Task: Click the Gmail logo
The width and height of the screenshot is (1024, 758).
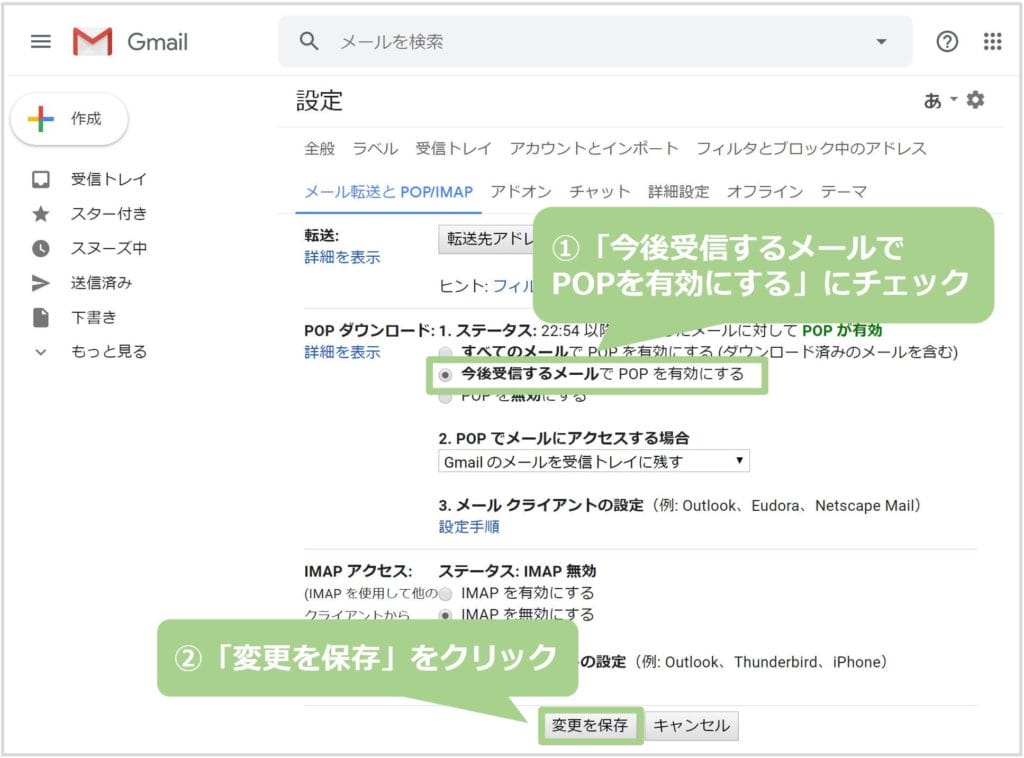Action: (x=130, y=42)
